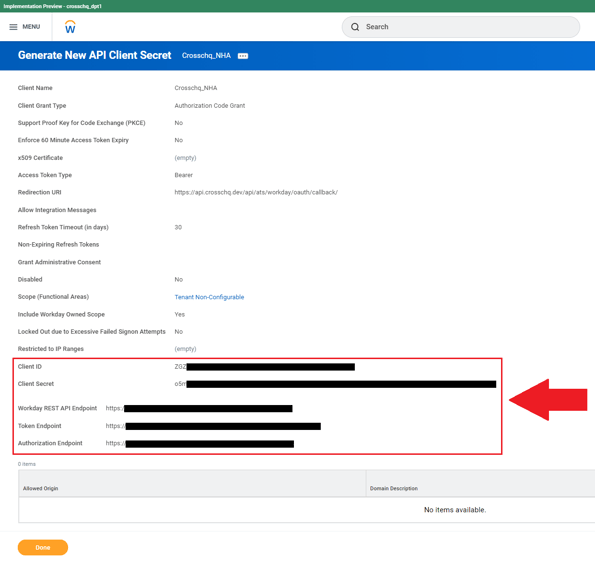Viewport: 595px width, 564px height.
Task: Select the Bearer access token type value
Action: pyautogui.click(x=184, y=175)
